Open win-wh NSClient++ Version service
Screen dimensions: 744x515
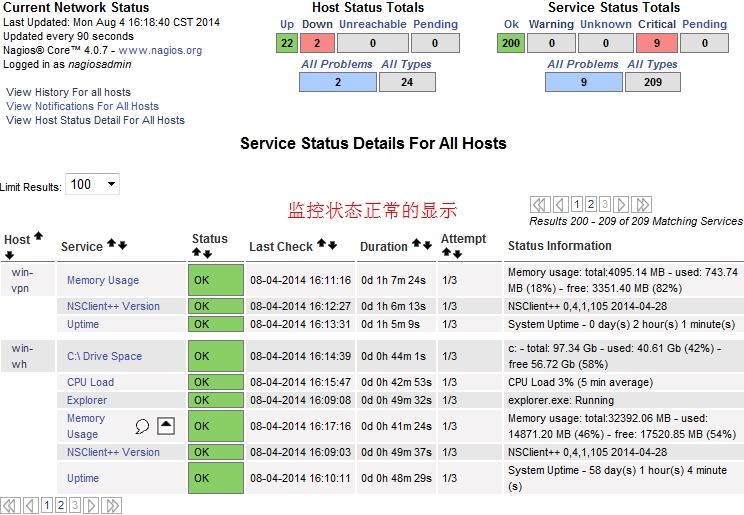113,452
